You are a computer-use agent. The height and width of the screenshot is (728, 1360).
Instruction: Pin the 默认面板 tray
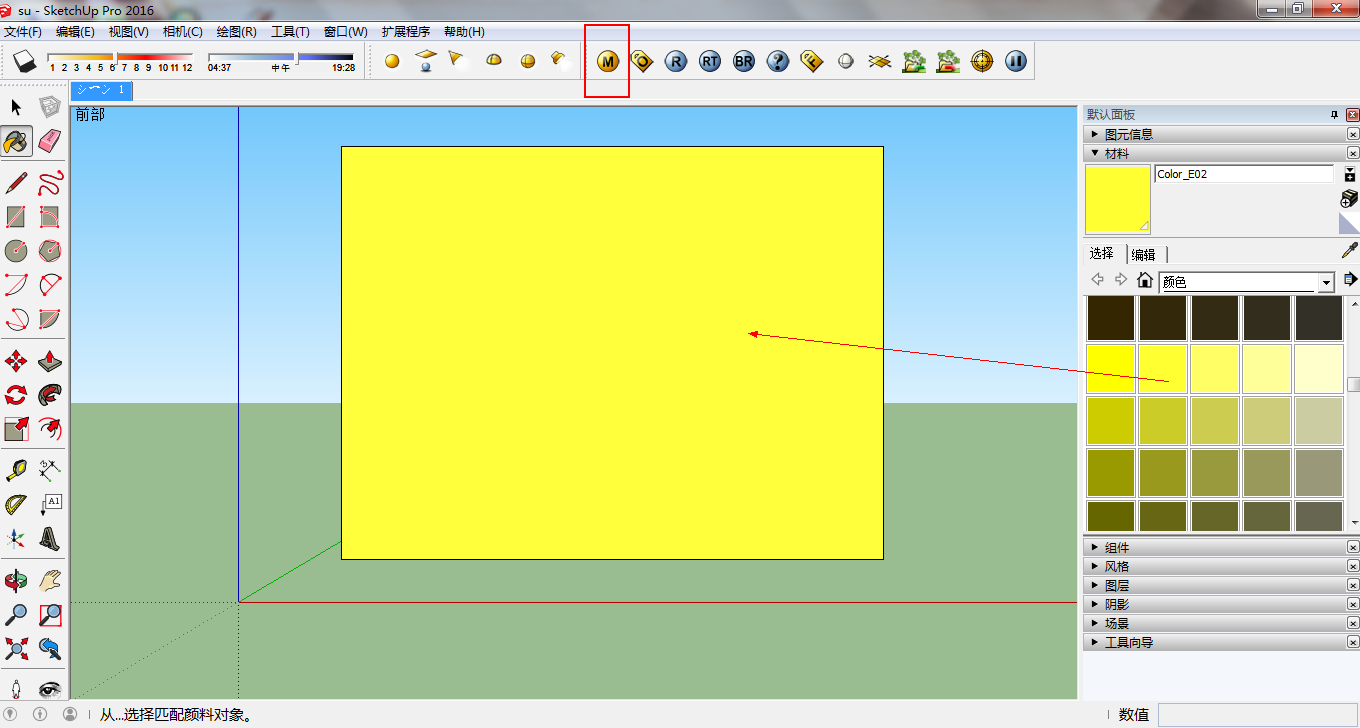point(1334,115)
